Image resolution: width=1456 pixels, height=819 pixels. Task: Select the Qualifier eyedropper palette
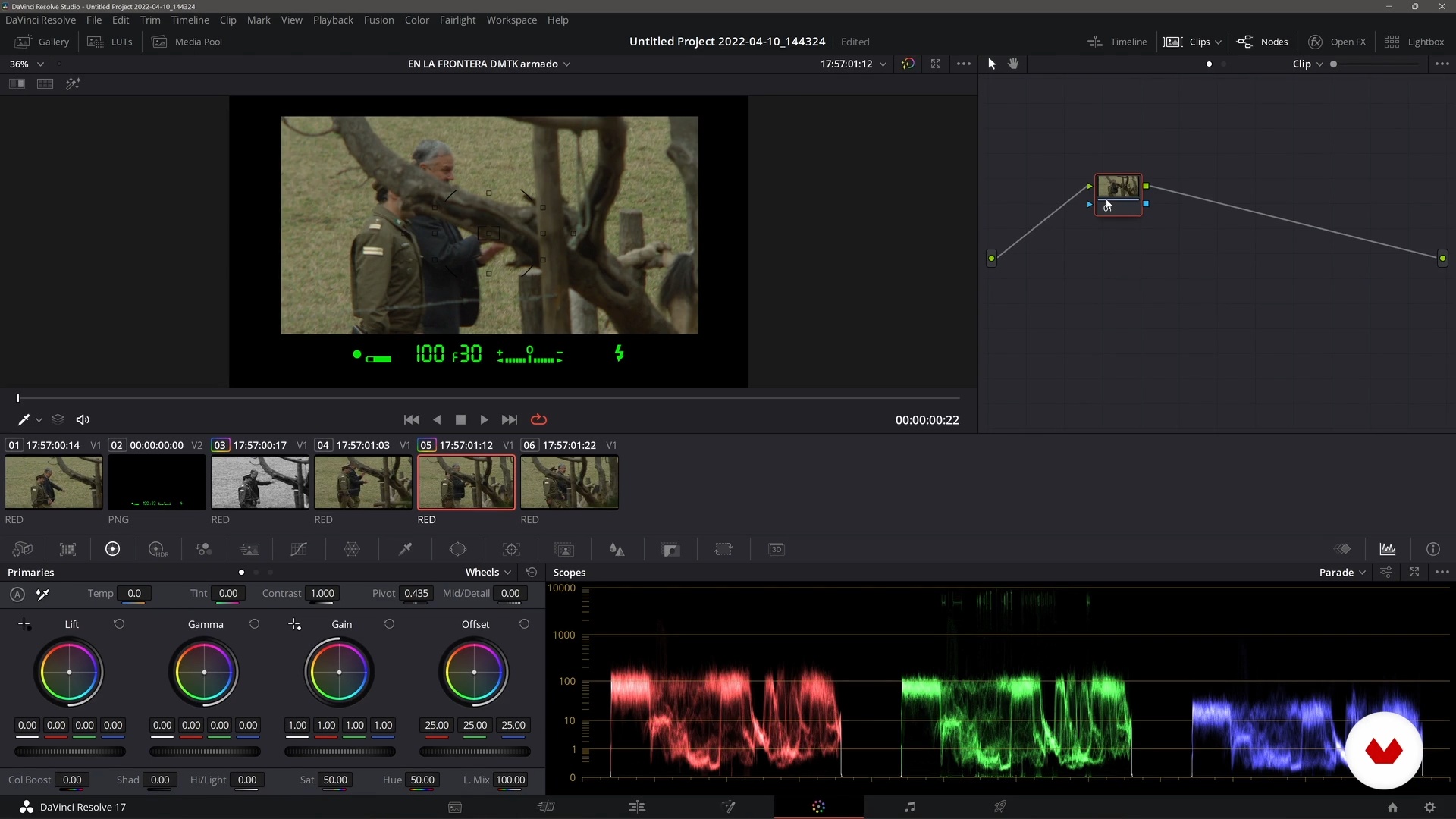coord(406,549)
